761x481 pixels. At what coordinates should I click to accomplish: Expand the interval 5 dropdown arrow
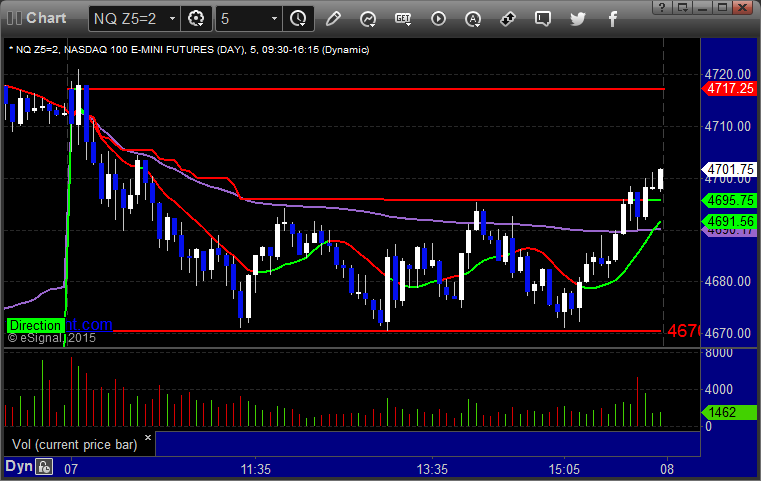[274, 19]
